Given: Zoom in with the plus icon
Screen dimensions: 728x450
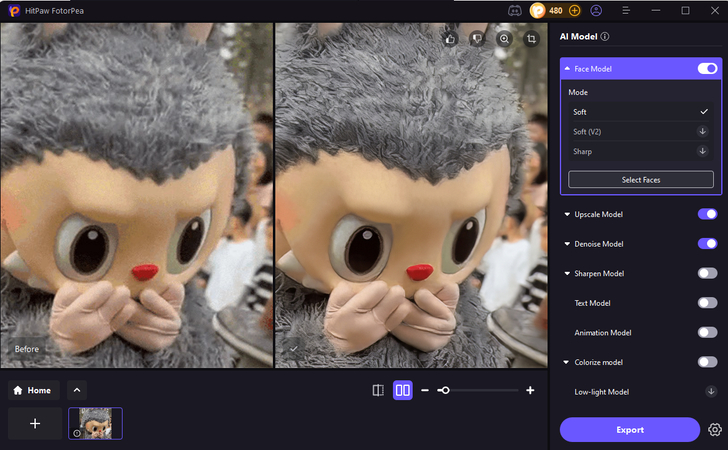Looking at the screenshot, I should coord(530,391).
